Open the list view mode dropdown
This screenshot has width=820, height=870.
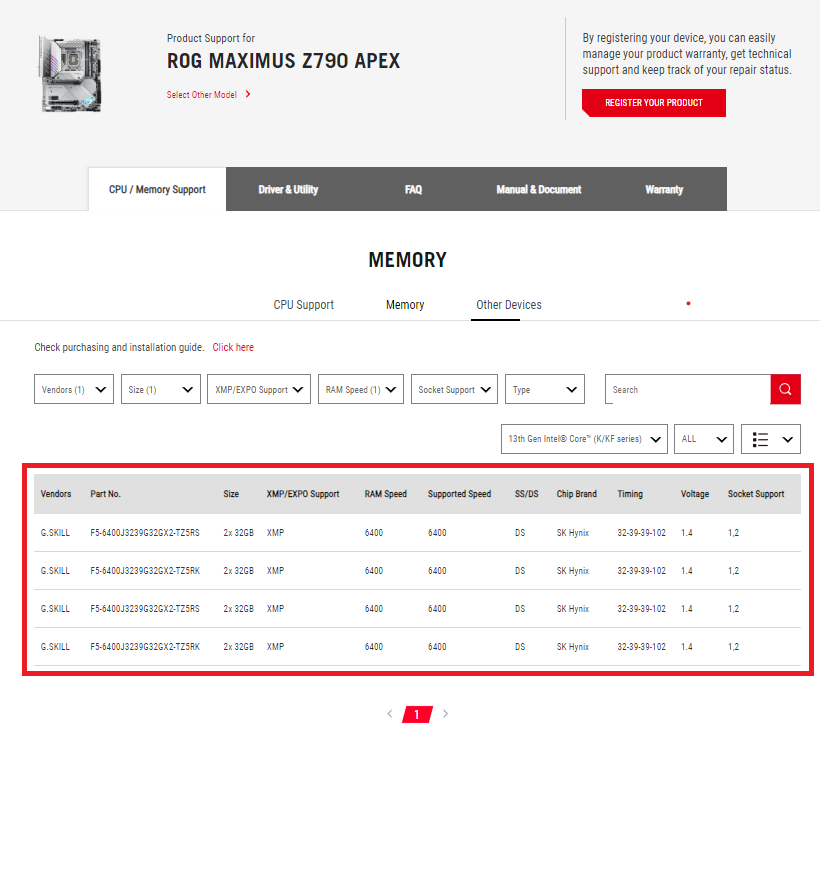(771, 439)
